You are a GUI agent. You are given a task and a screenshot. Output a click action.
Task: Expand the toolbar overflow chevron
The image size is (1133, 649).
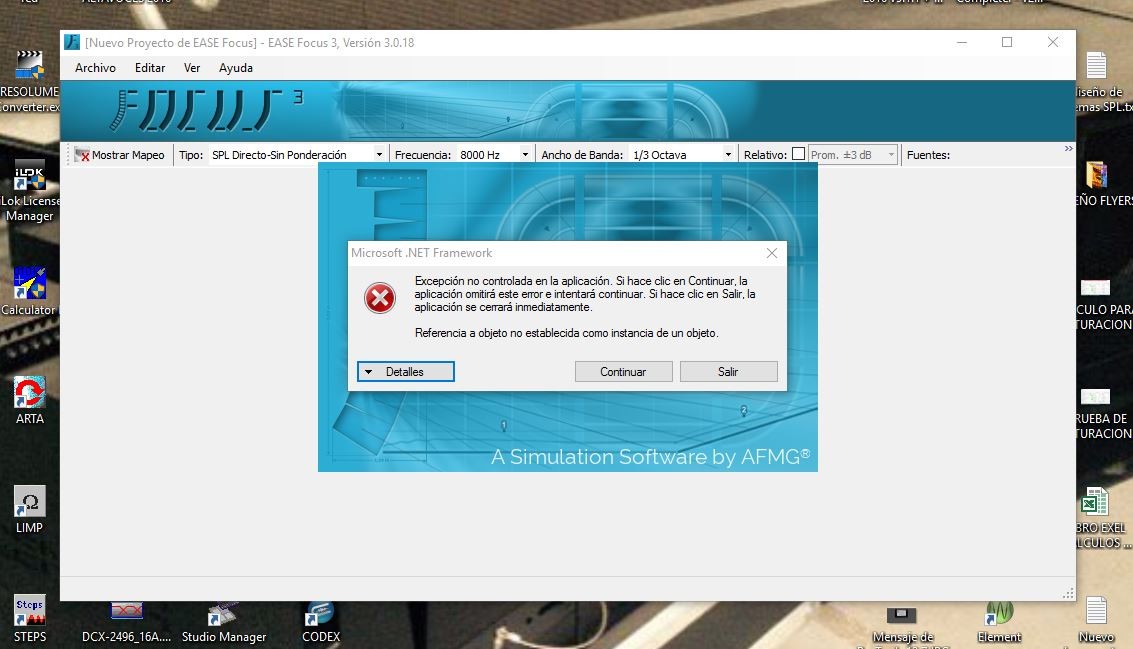click(x=1069, y=149)
